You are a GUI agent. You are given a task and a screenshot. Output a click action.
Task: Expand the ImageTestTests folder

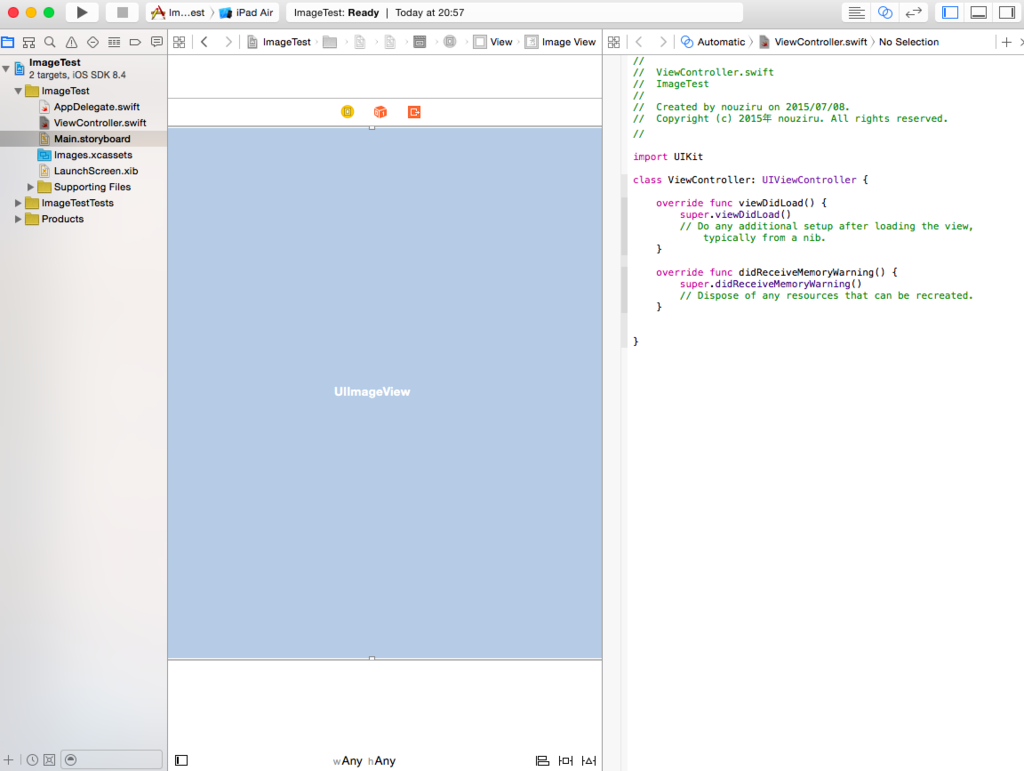(x=18, y=203)
